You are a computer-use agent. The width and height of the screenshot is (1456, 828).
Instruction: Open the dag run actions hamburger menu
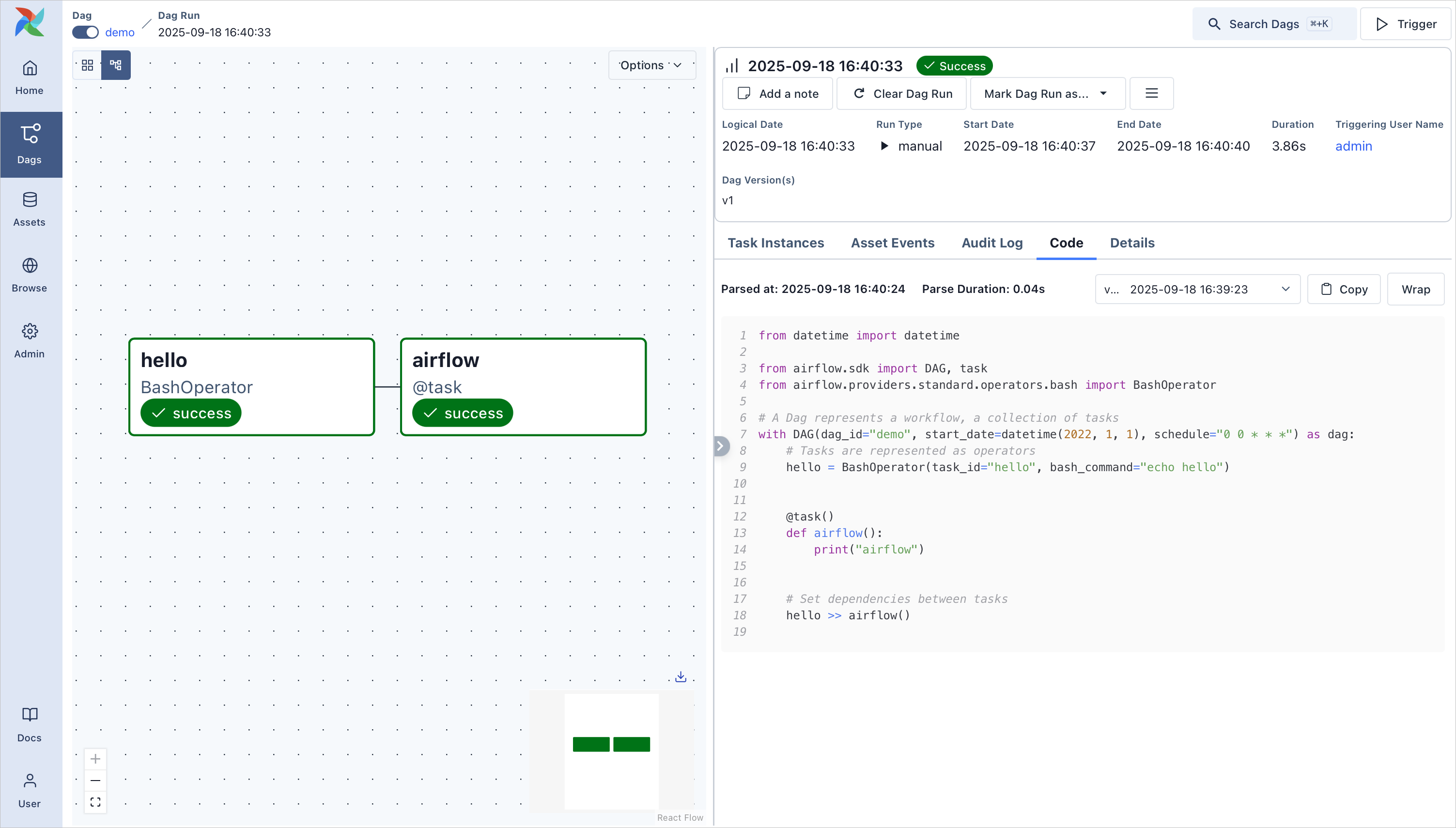point(1151,93)
